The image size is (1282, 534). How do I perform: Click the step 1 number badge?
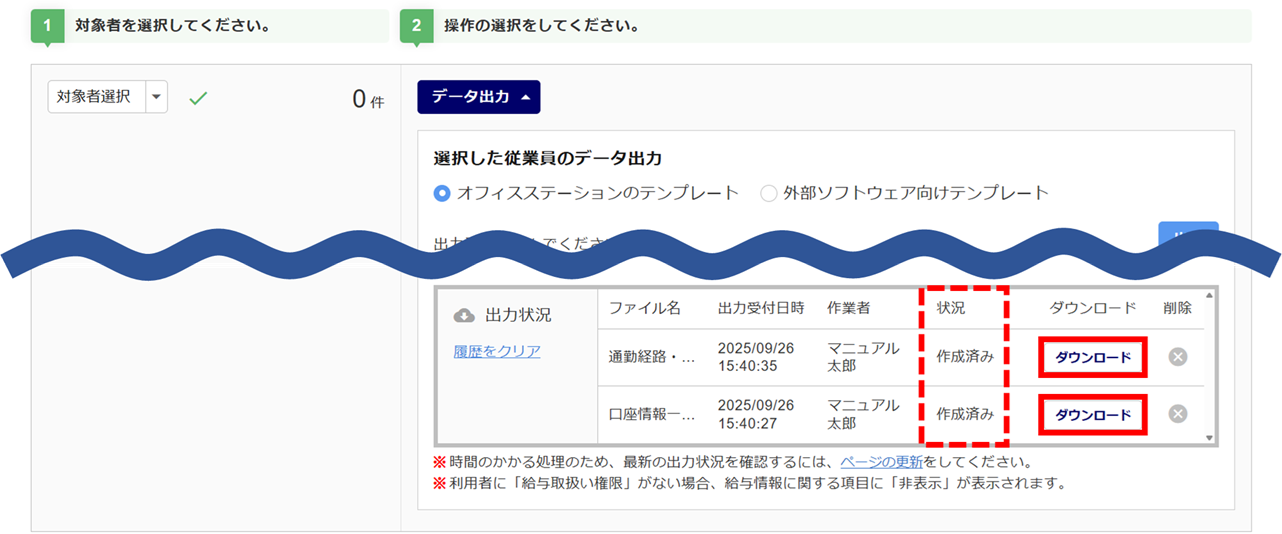point(47,26)
